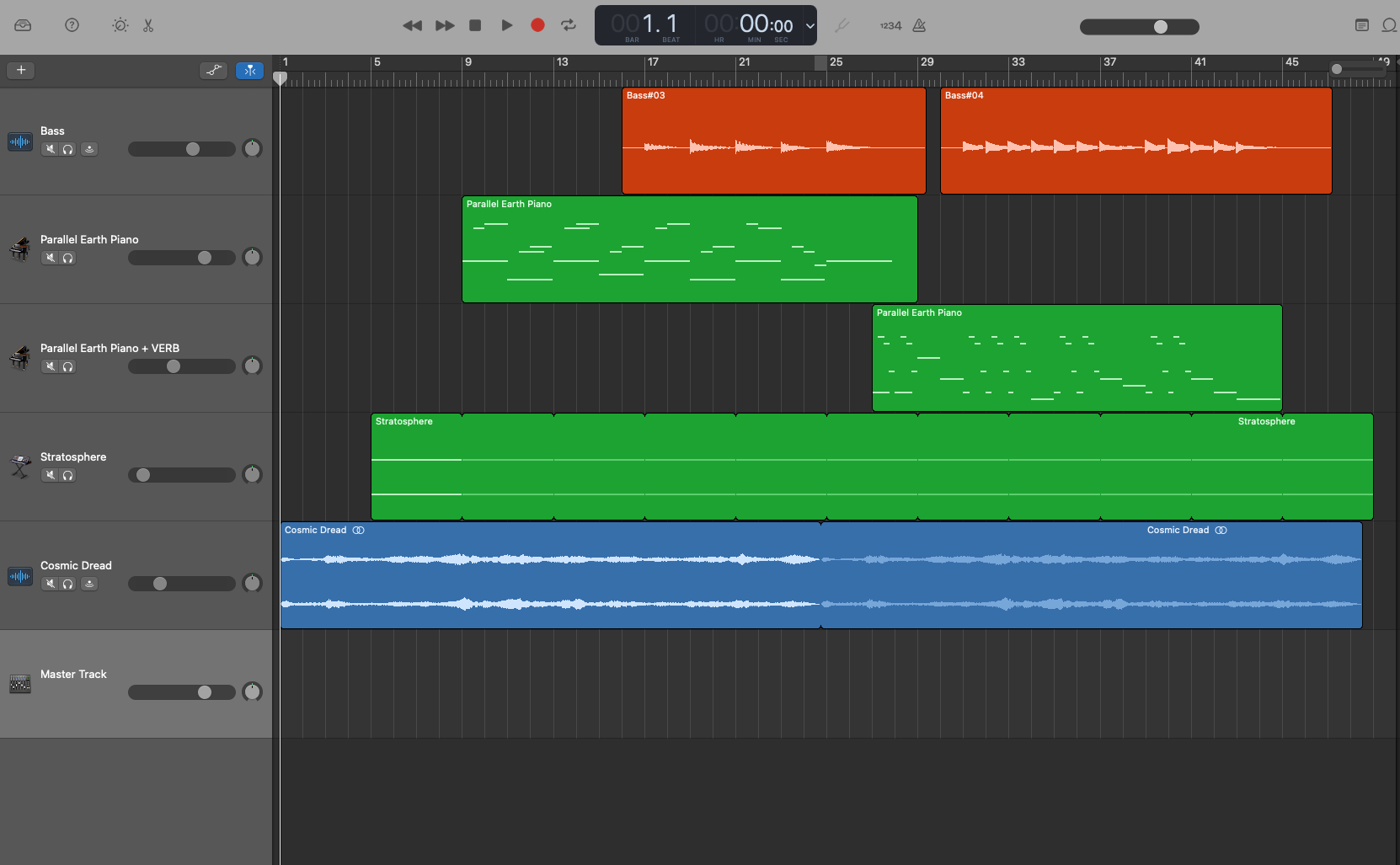Open Quick Help
The image size is (1400, 865).
72,25
